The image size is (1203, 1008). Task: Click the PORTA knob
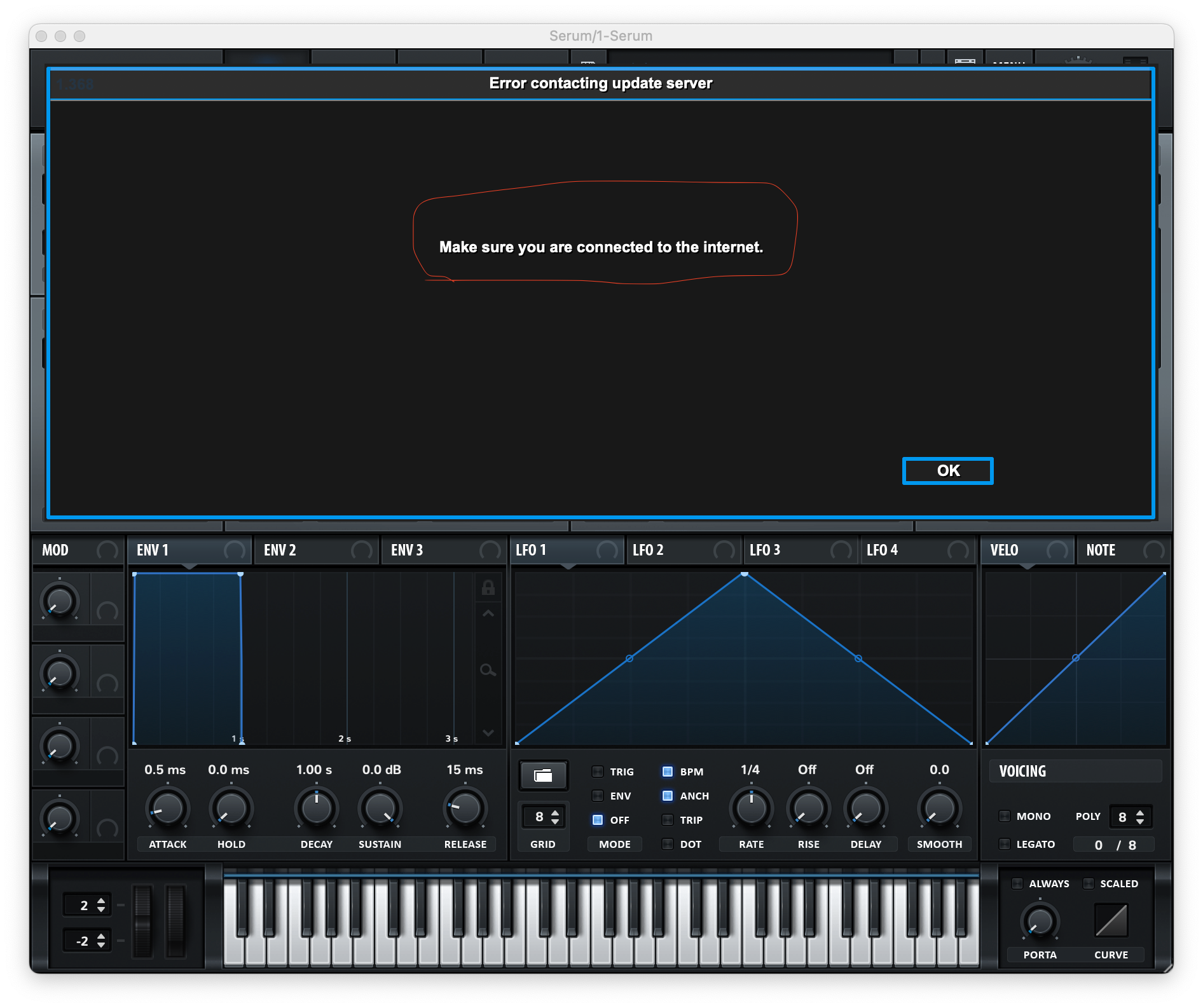coord(1040,921)
